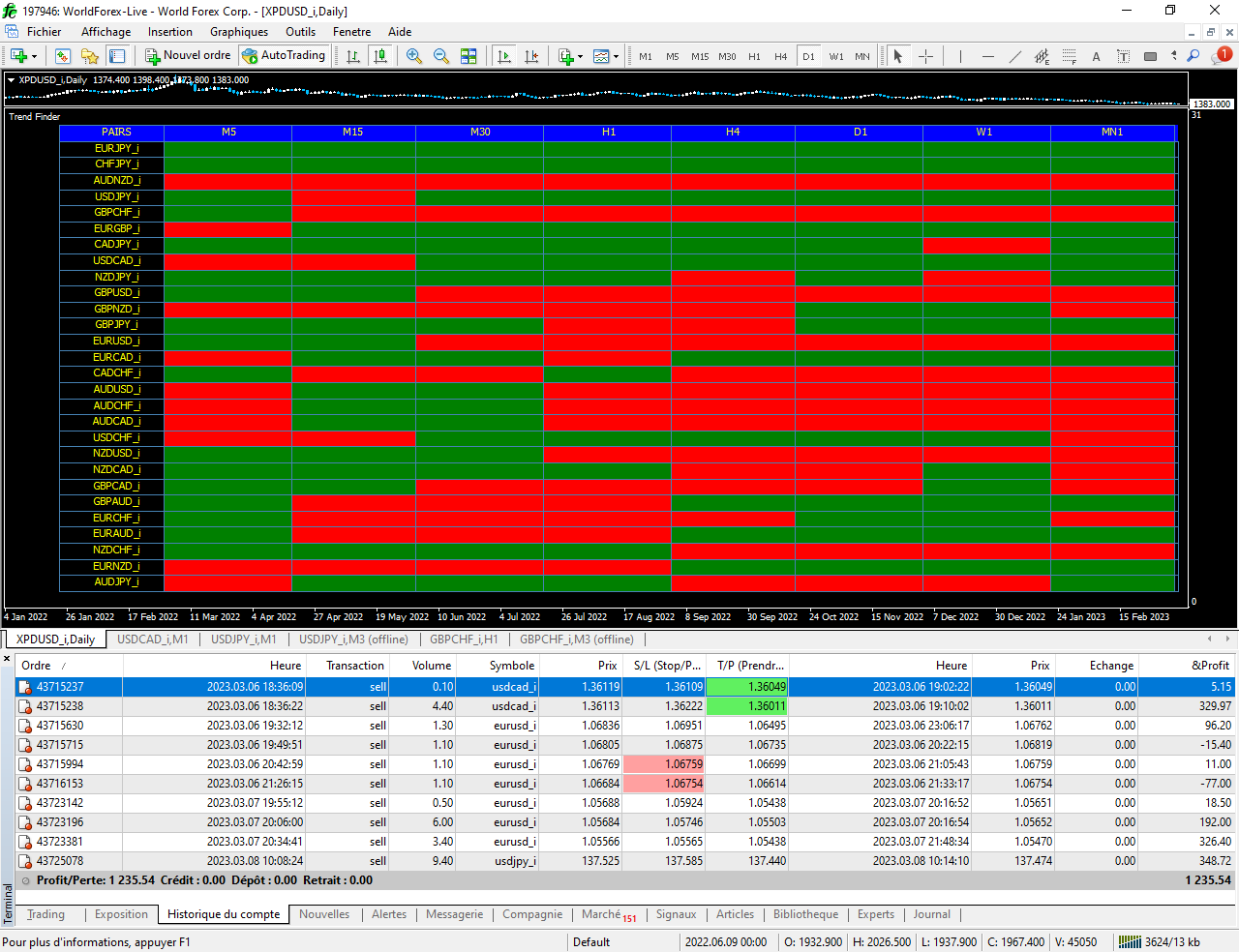Open the Experts terminal tab
Screen dimensions: 1239x952
point(876,914)
